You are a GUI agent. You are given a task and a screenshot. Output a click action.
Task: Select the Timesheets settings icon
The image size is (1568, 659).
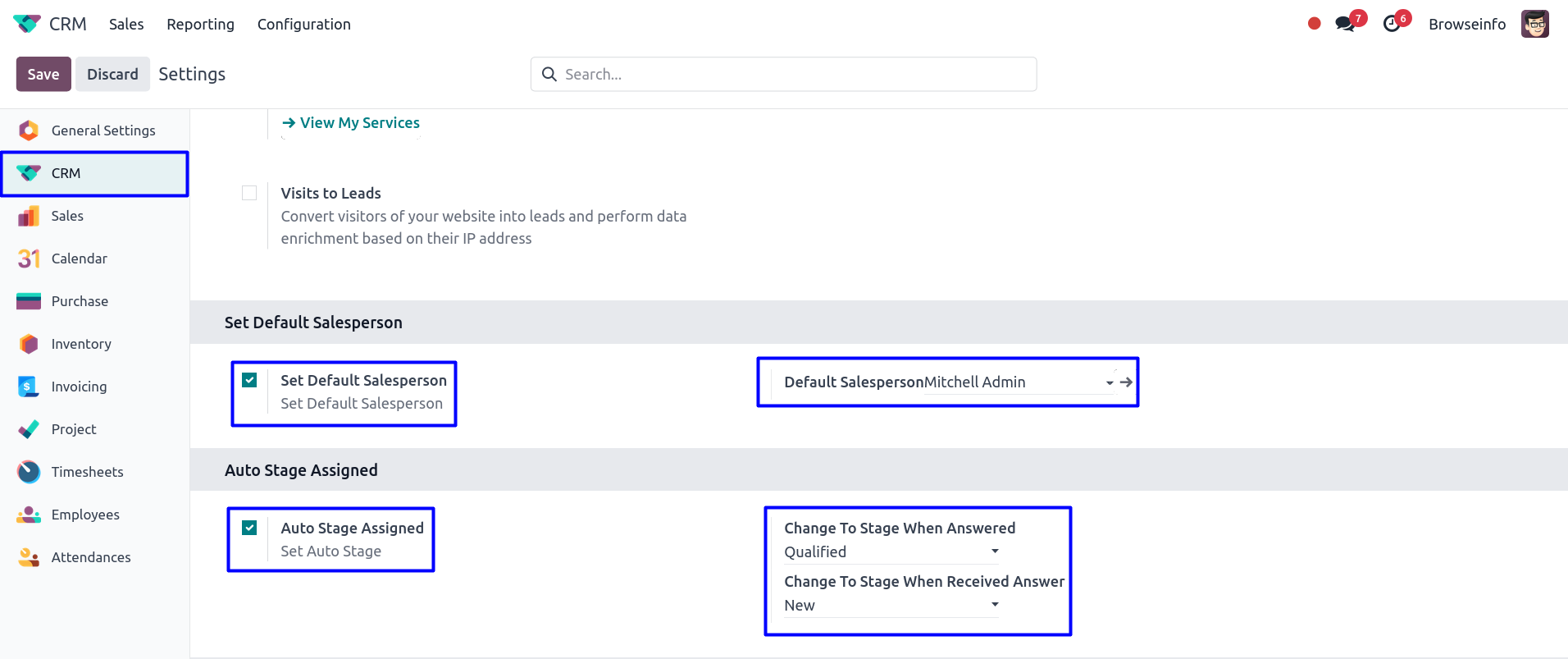click(x=29, y=472)
